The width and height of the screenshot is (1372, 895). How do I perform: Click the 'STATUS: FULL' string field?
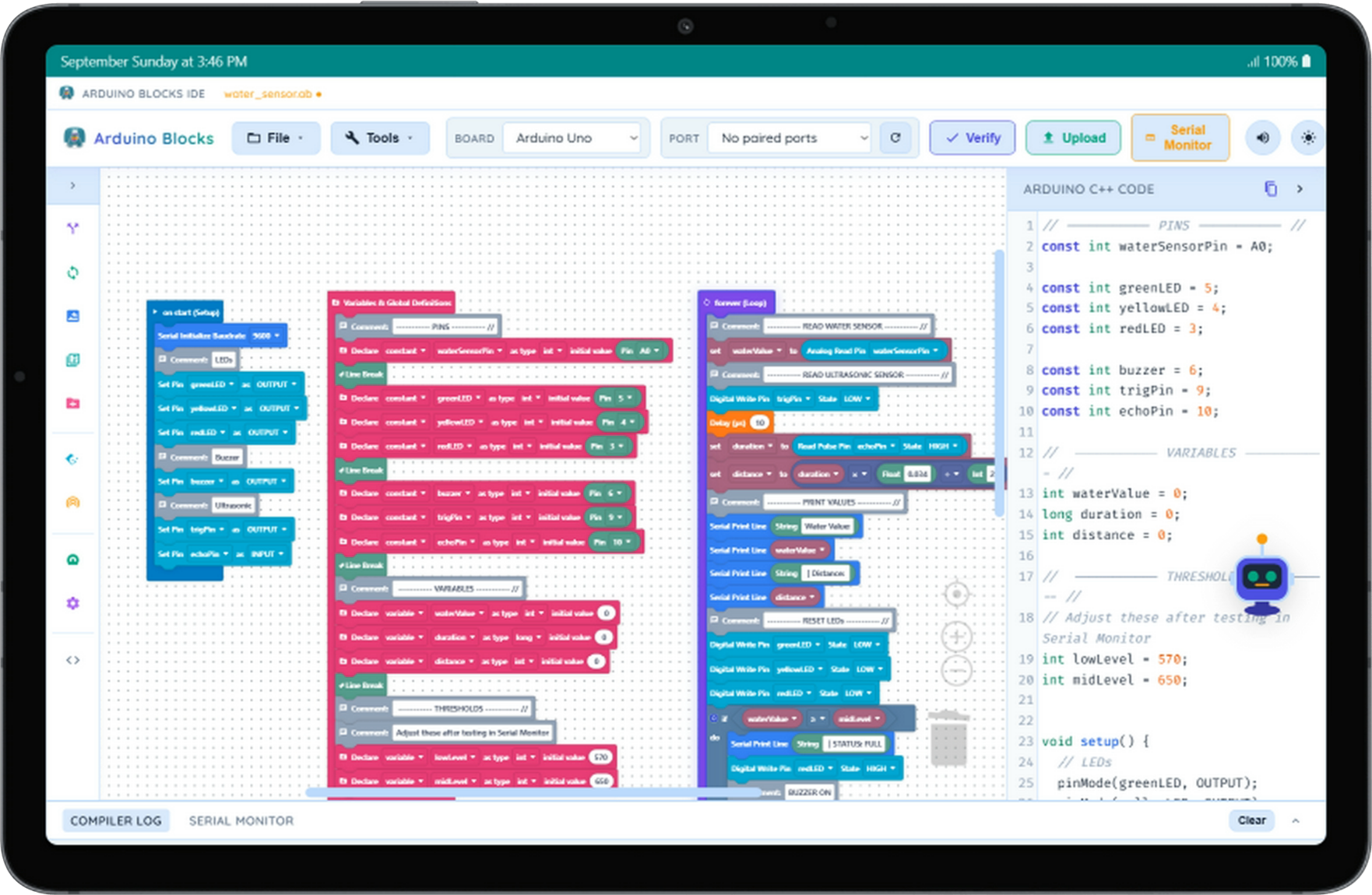click(855, 744)
